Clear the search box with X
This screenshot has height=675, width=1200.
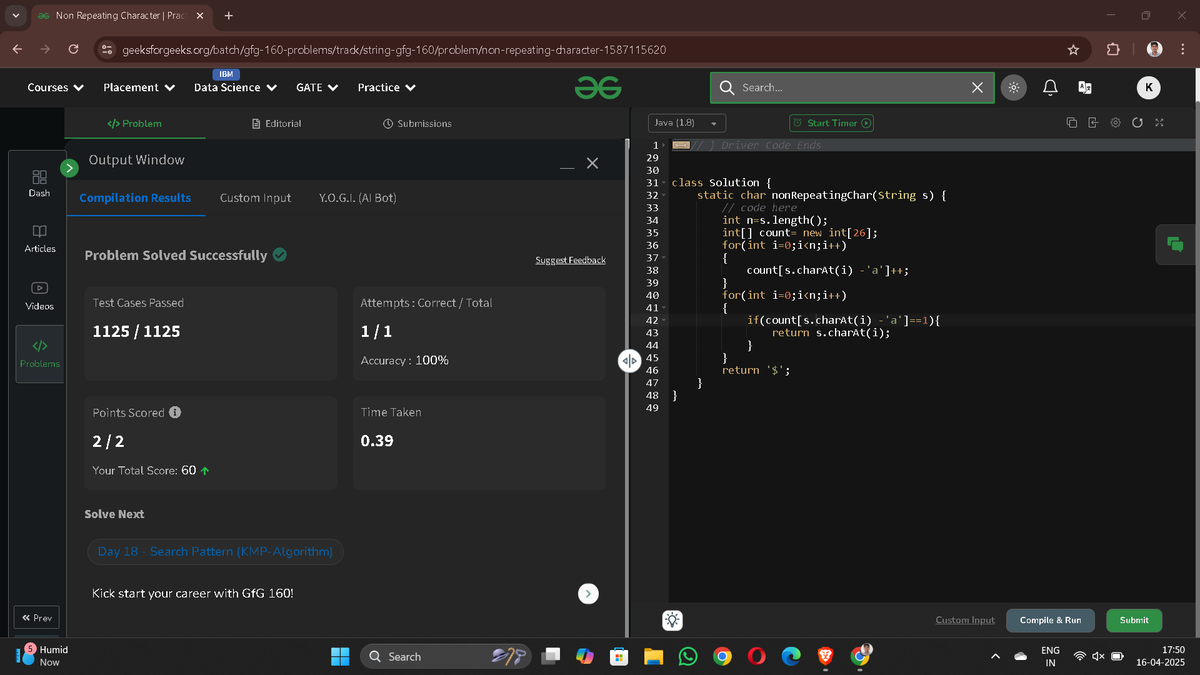(x=977, y=88)
